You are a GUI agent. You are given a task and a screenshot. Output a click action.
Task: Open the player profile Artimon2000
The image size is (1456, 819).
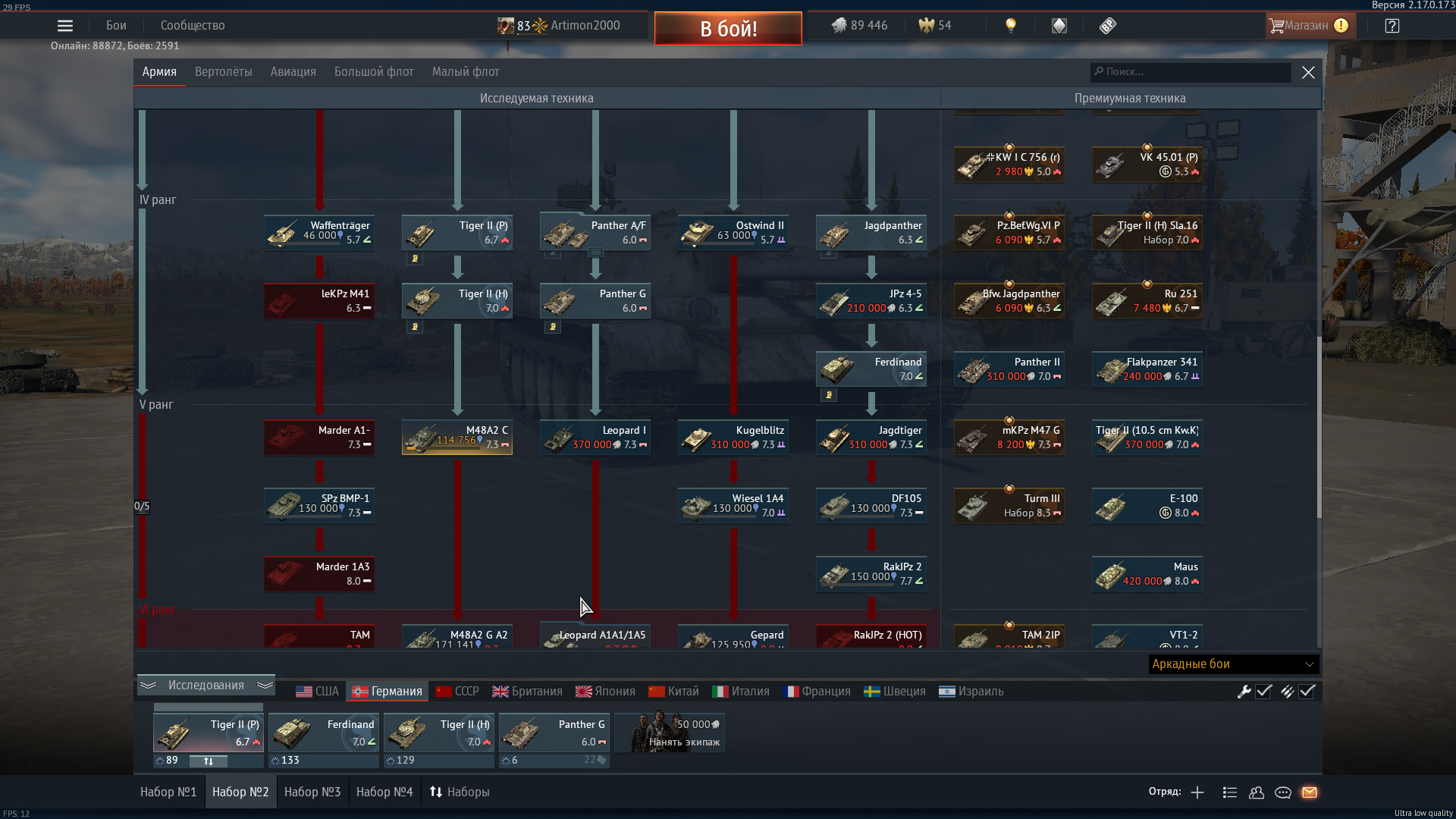click(x=559, y=26)
